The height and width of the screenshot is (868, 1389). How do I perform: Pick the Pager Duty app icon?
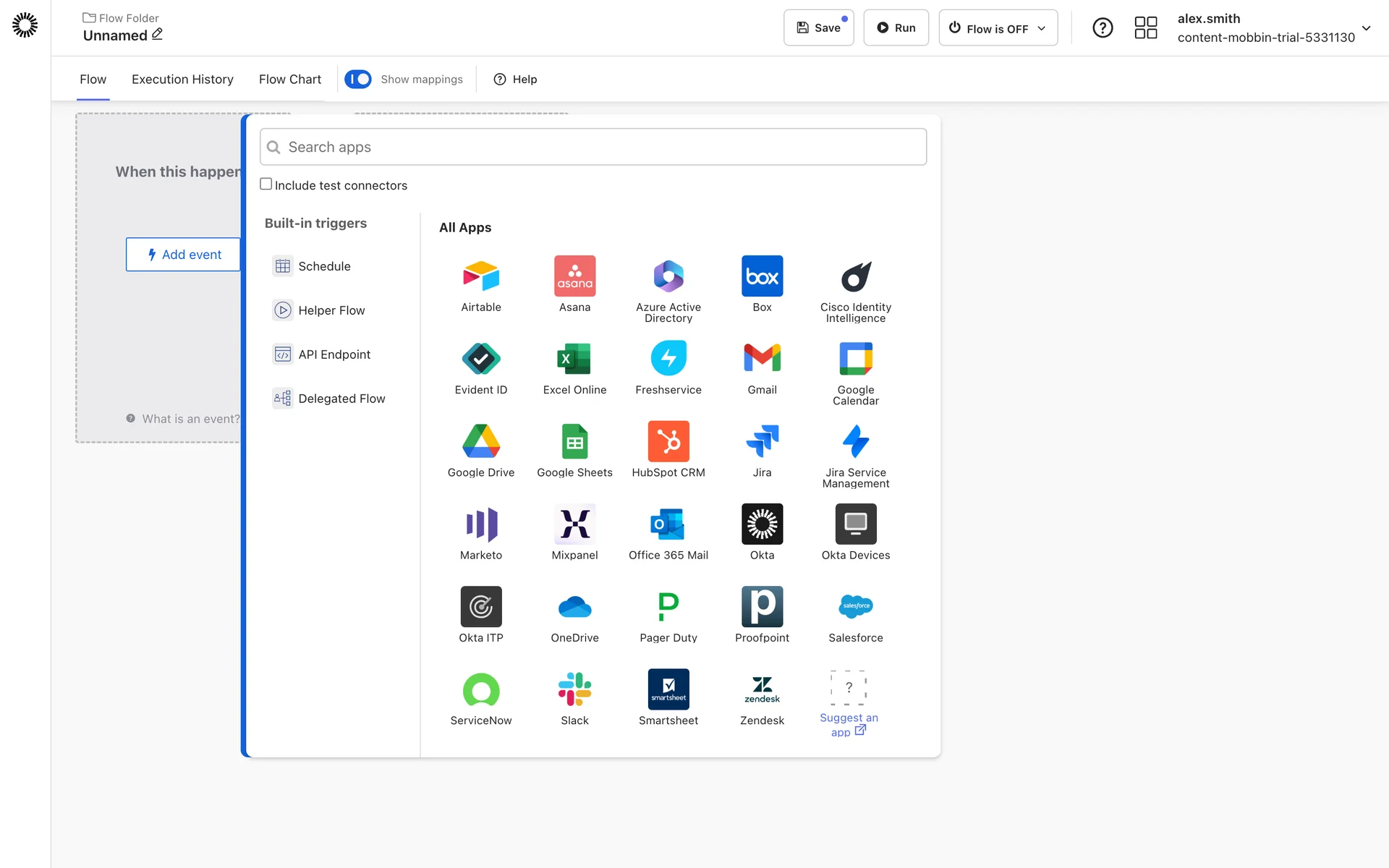pos(668,606)
